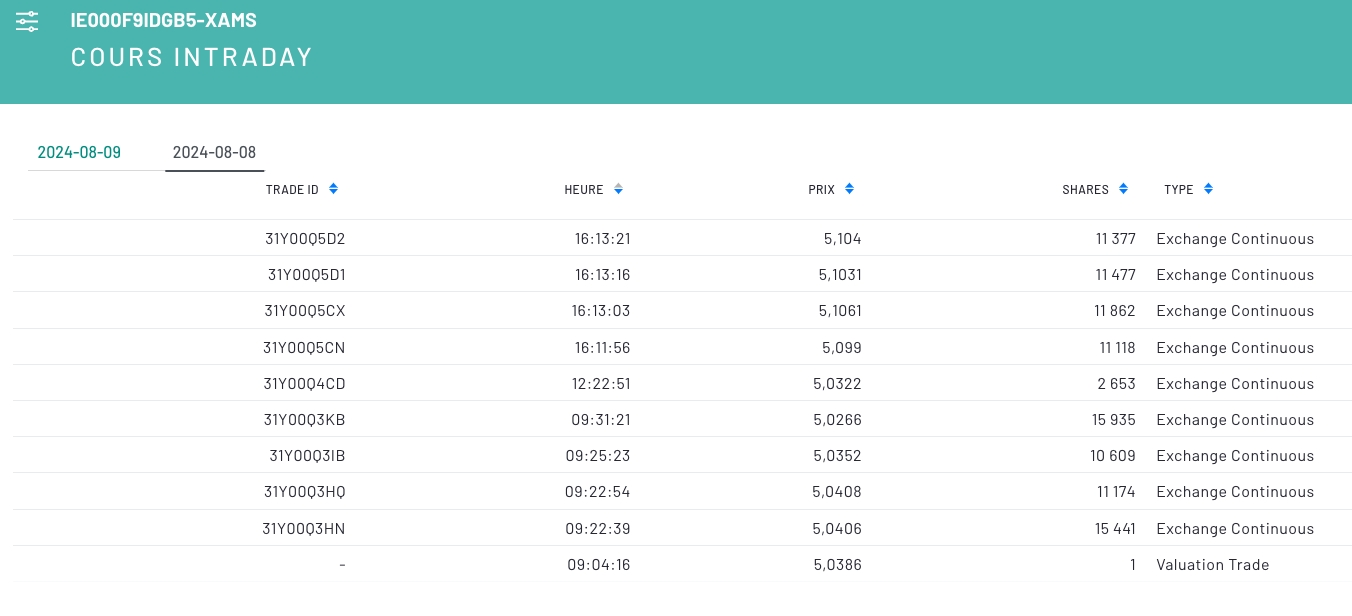
Task: Sort by Trade ID arrows icon
Action: click(x=334, y=189)
